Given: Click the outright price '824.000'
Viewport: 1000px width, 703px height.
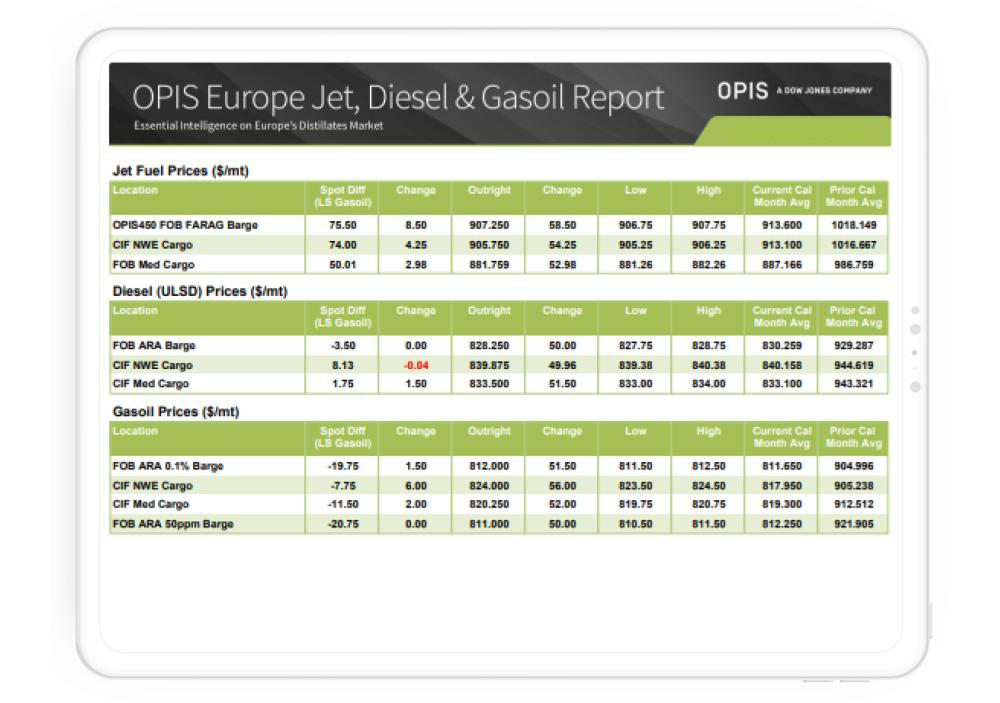Looking at the screenshot, I should tap(489, 486).
